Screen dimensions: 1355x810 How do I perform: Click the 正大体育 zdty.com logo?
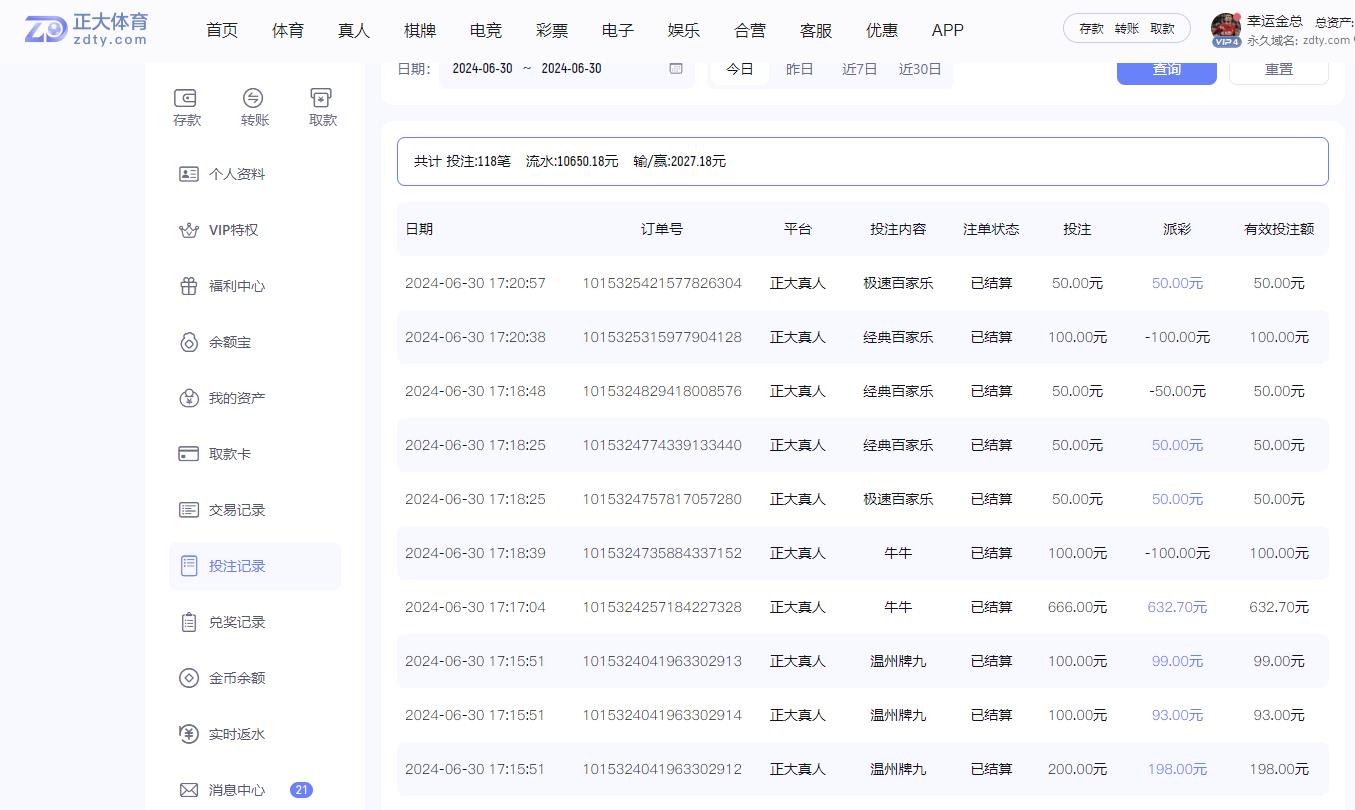point(85,30)
